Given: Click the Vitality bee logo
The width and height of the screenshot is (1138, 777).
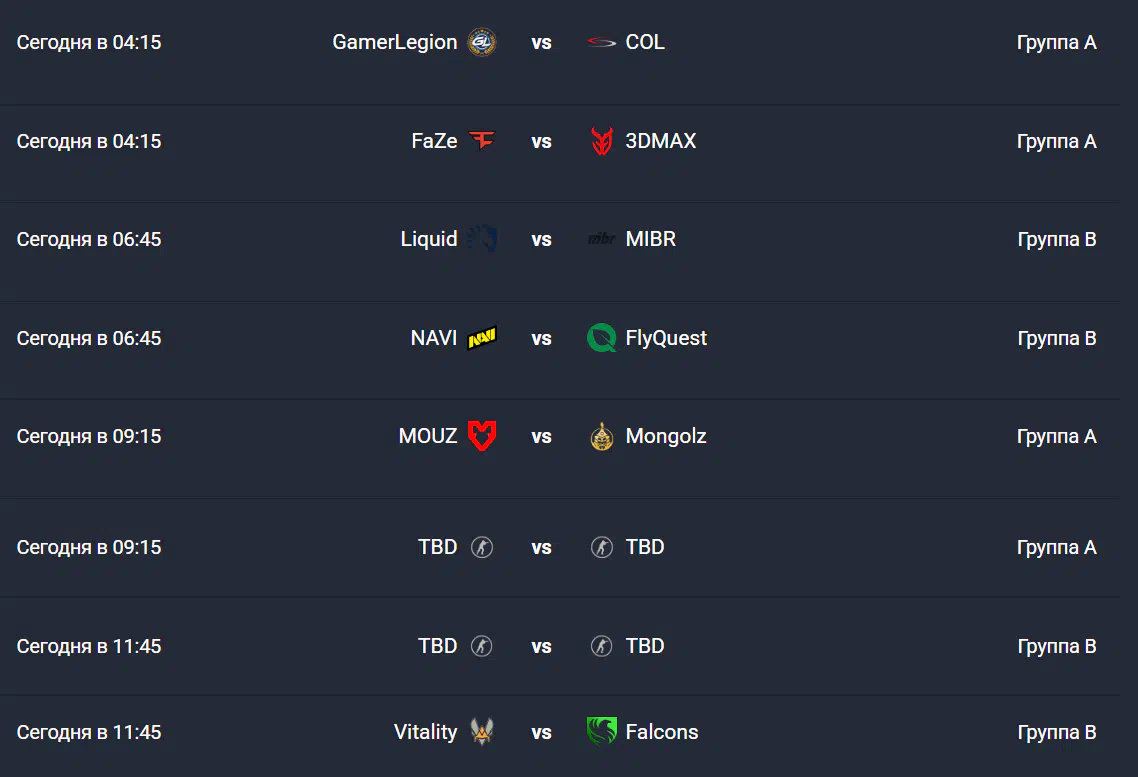Looking at the screenshot, I should (482, 731).
